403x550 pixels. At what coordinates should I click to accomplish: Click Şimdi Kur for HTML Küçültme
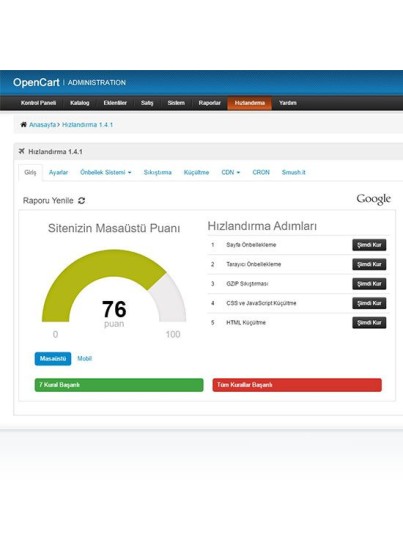369,322
